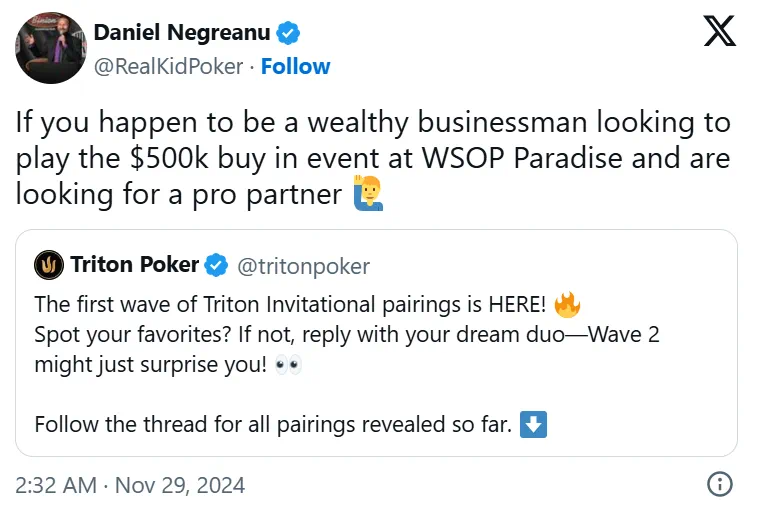Click the fire emoji in quoted tweet
The height and width of the screenshot is (511, 757).
(566, 304)
